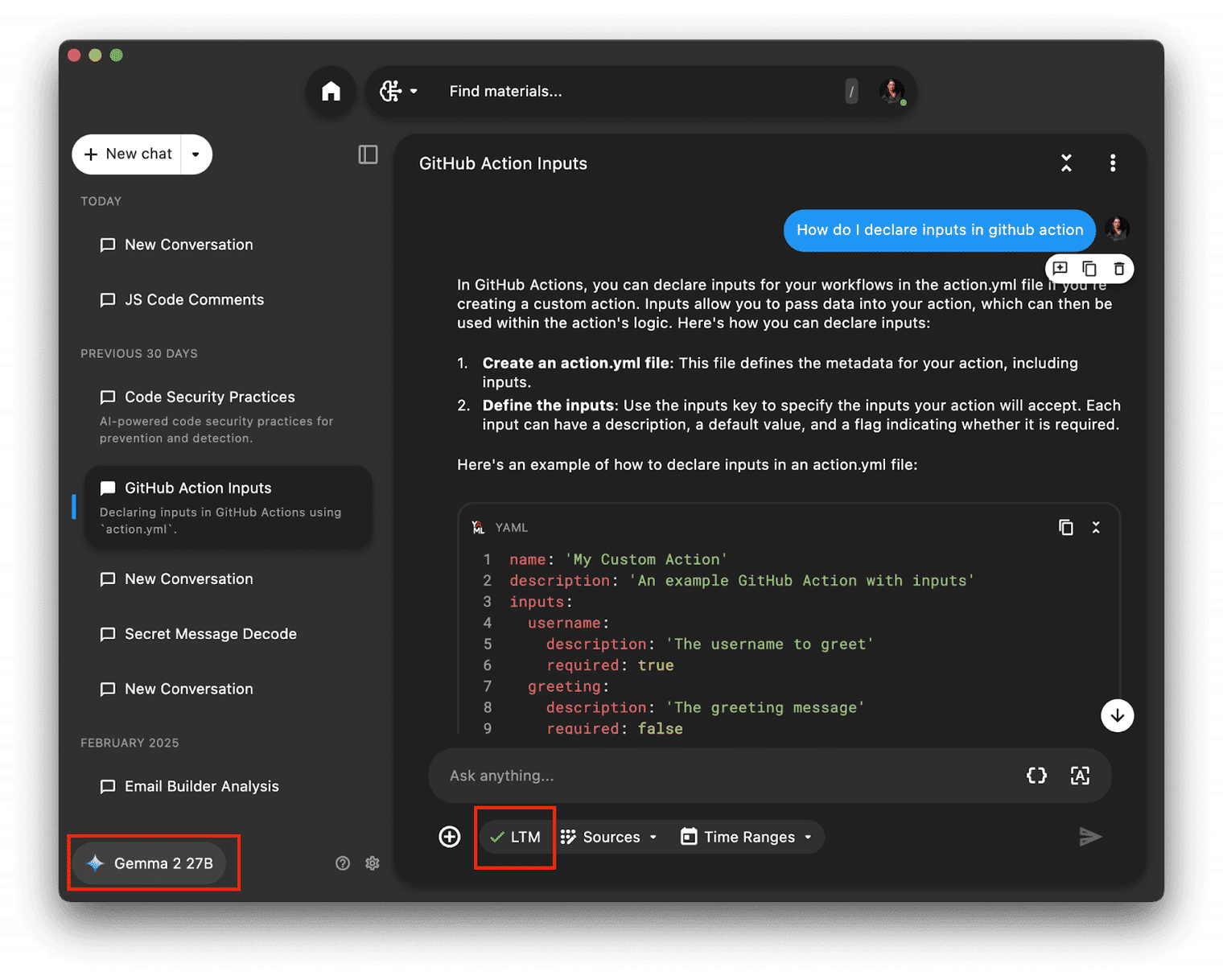Open New Conversation below Secret Message Decode

coord(229,689)
